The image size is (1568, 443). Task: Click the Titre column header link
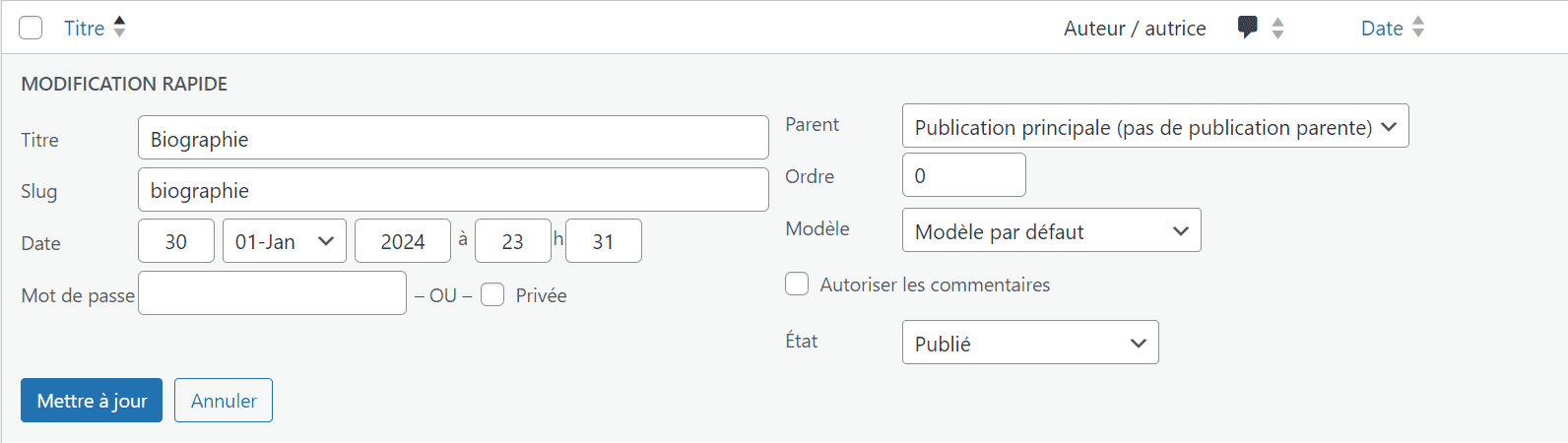(x=85, y=29)
